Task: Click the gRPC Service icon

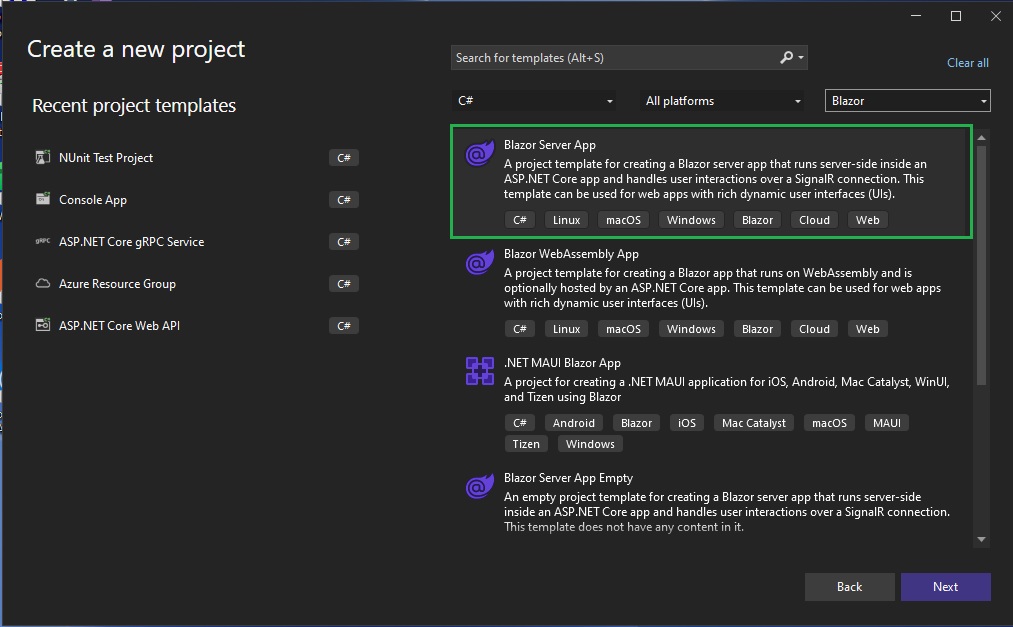Action: 43,241
